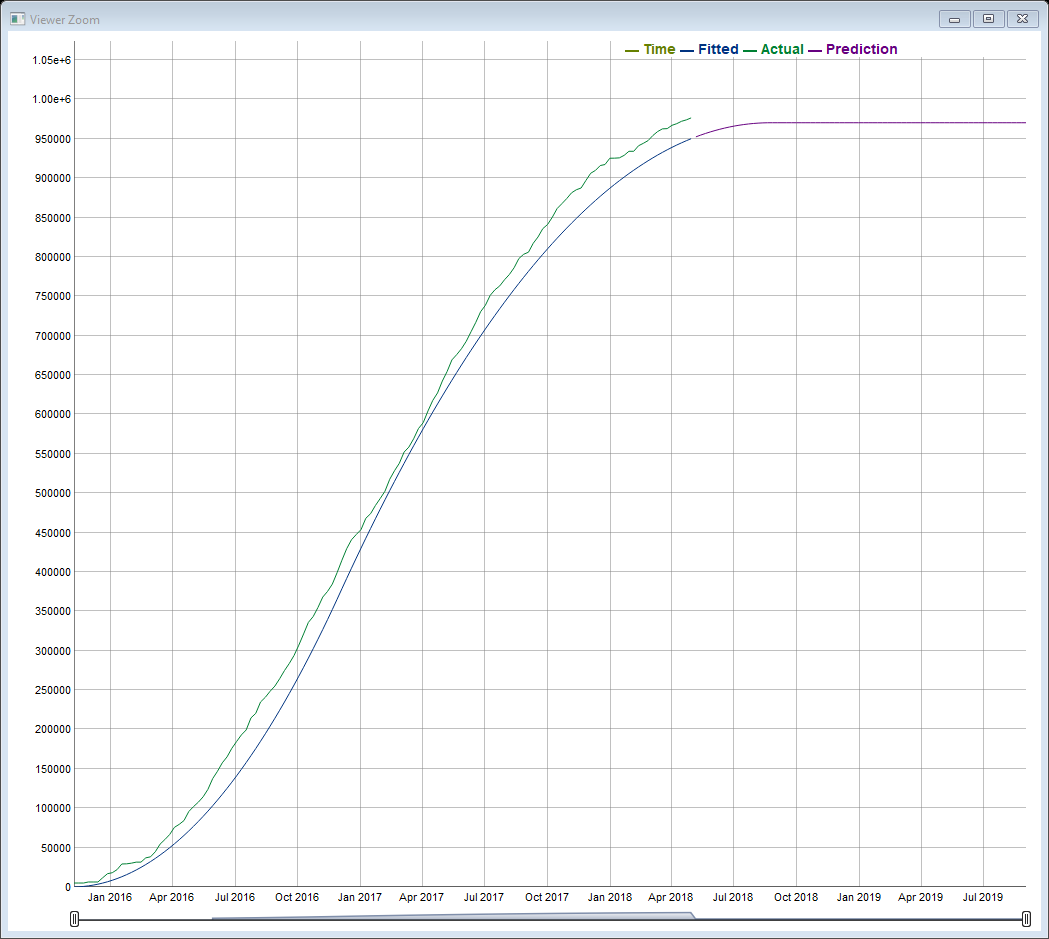
Task: Toggle the Actual series legend entry
Action: click(x=773, y=49)
